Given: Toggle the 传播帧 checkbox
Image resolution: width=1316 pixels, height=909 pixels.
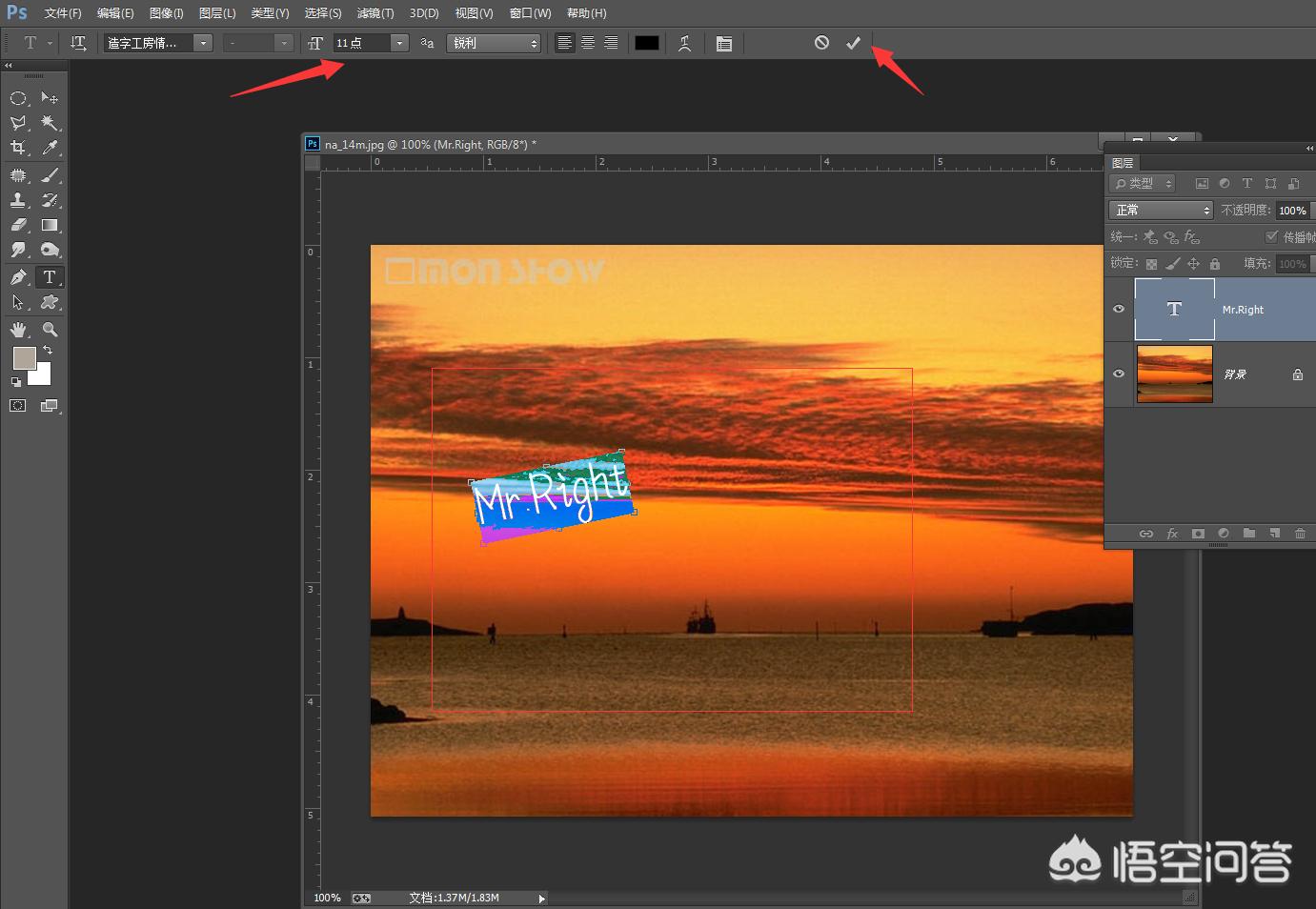Looking at the screenshot, I should [x=1271, y=236].
